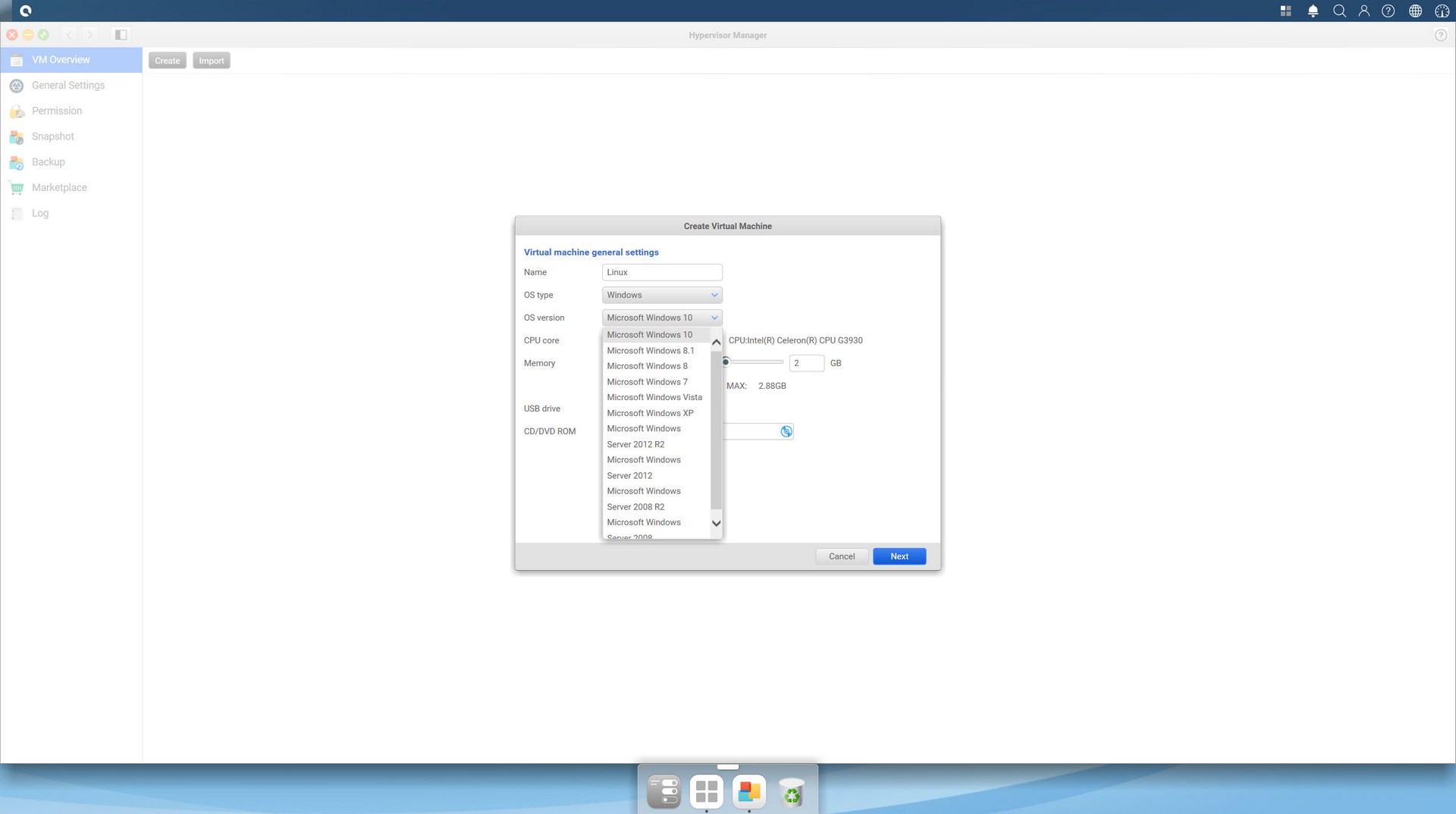Cancel the Create Virtual Machine dialog
The width and height of the screenshot is (1456, 814).
coord(842,556)
